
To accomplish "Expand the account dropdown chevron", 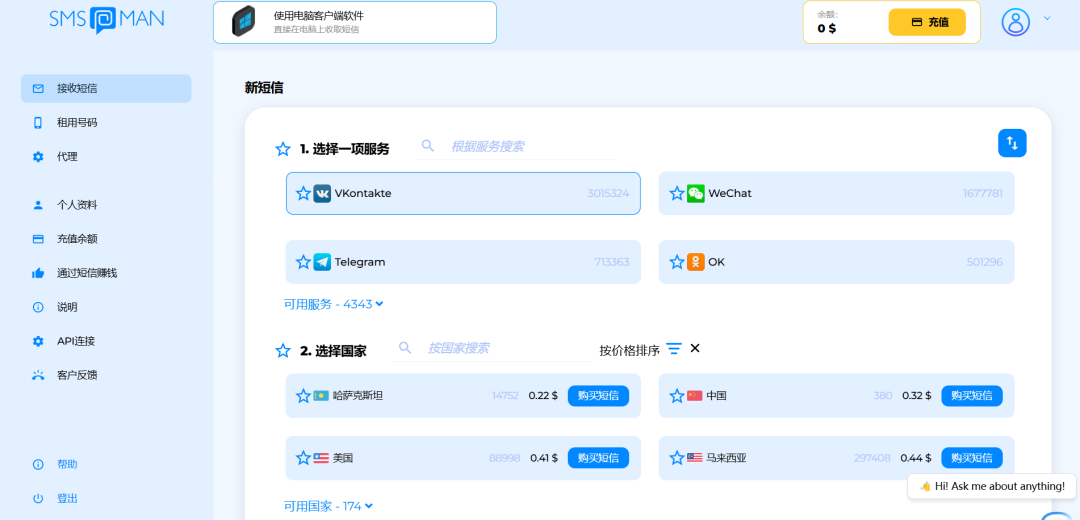I will (1047, 19).
